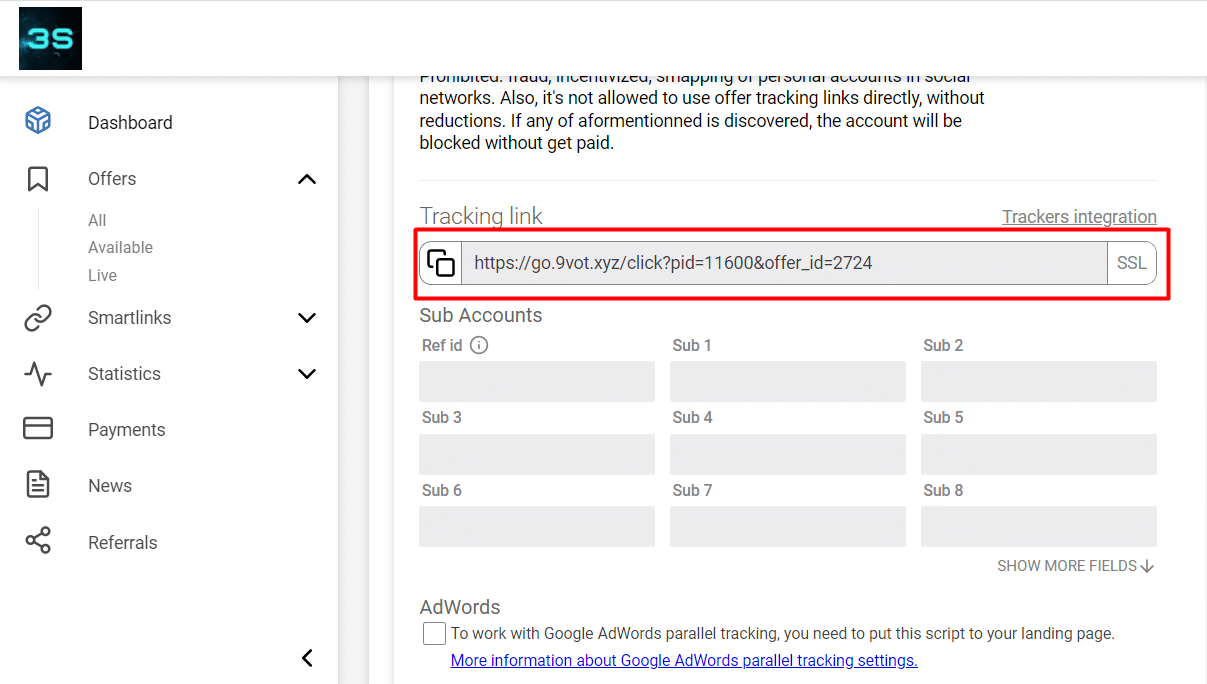Collapse the sidebar with left chevron
This screenshot has width=1207, height=684.
307,657
